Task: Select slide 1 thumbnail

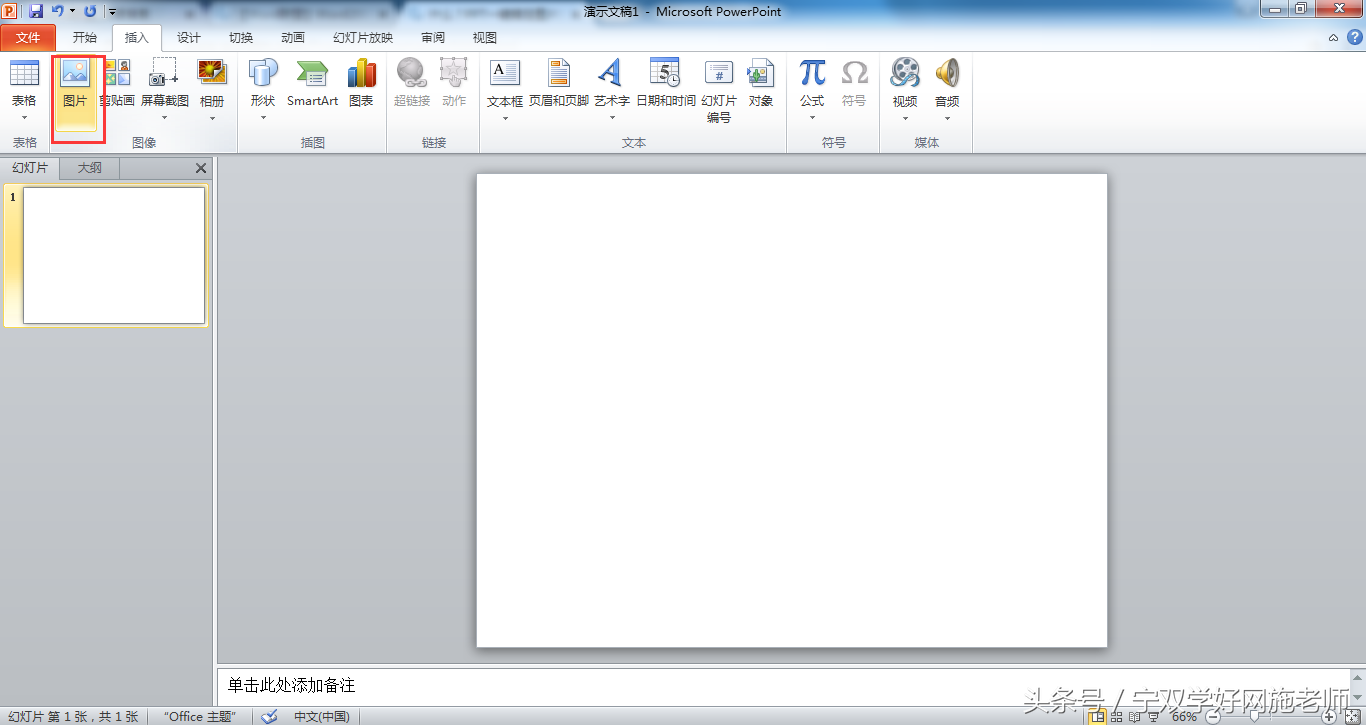Action: (x=114, y=256)
